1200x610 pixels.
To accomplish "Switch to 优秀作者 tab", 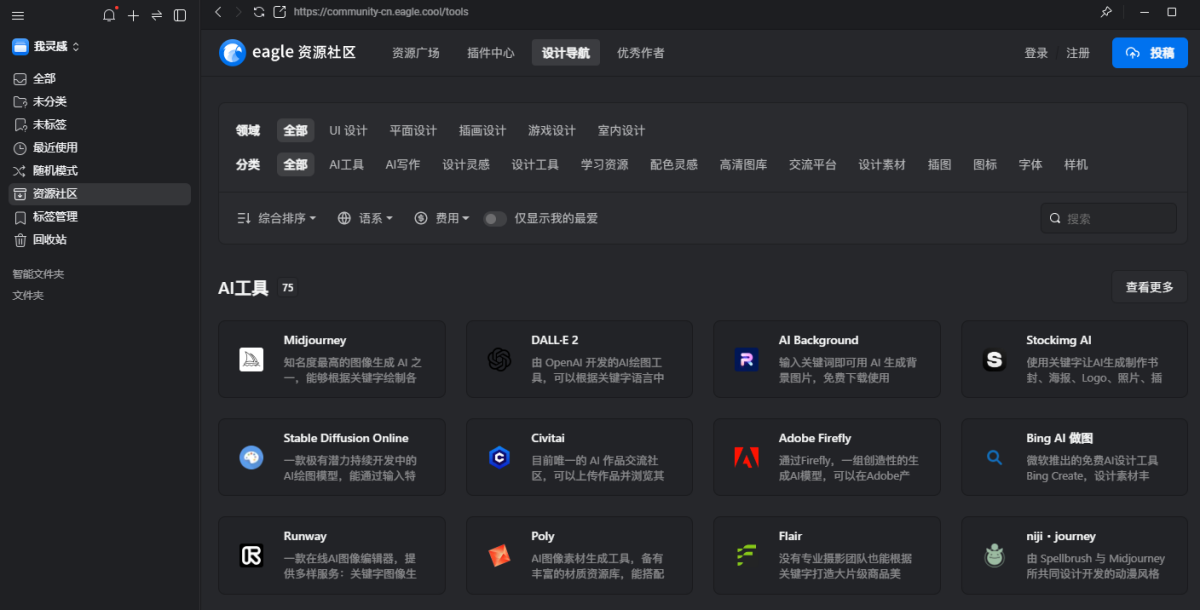I will click(641, 53).
